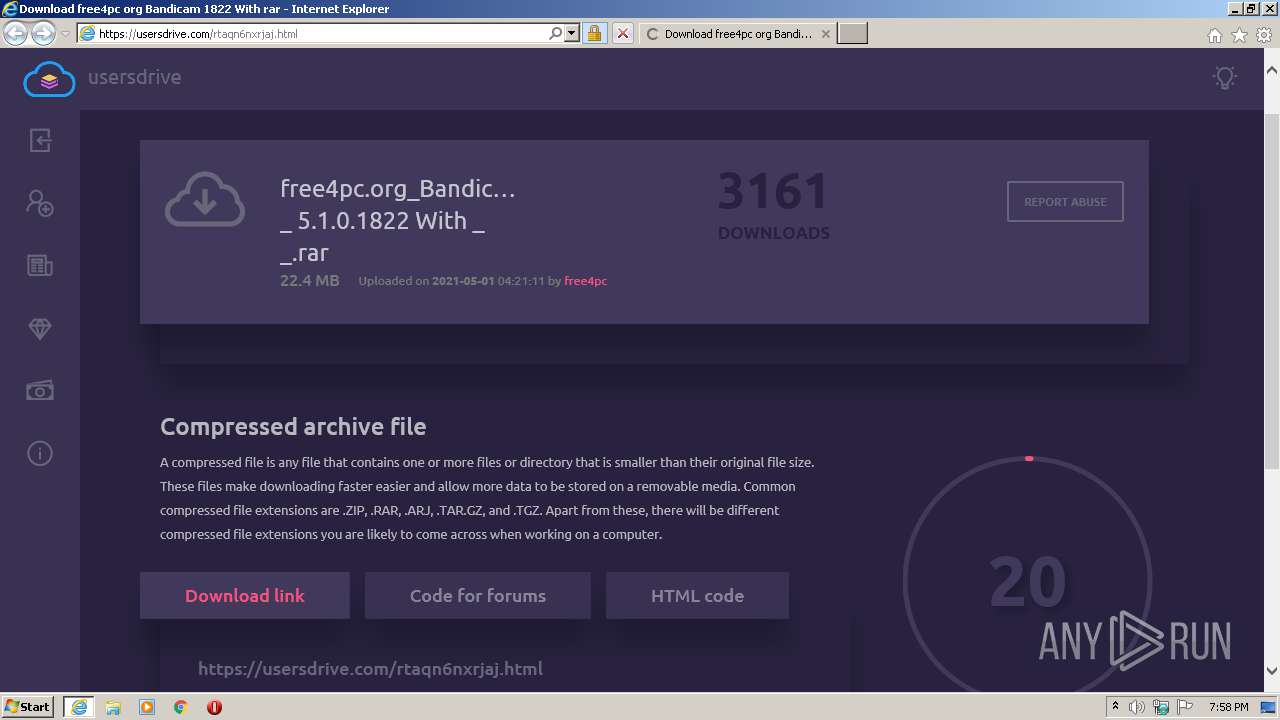Open the login sidebar icon
1280x720 pixels.
40,140
